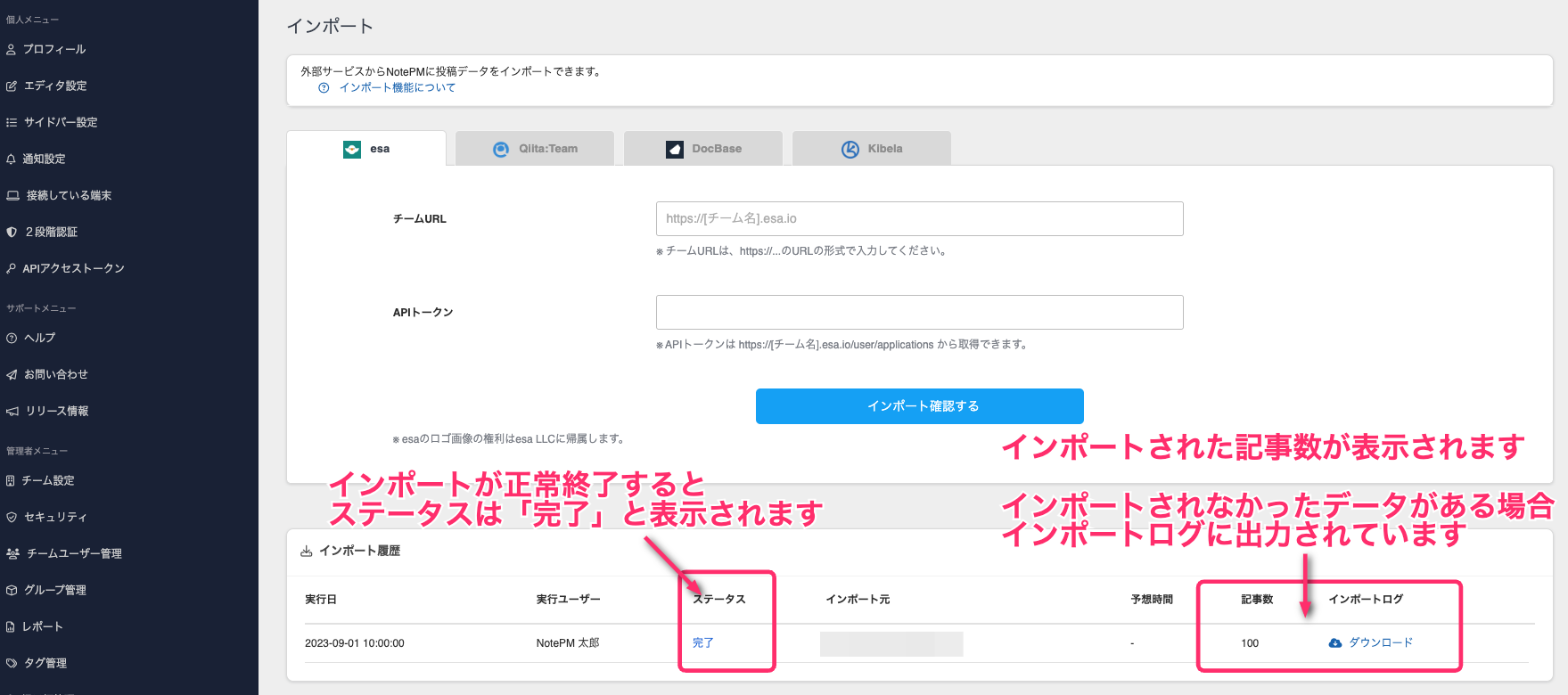1568x695 pixels.
Task: Open 通知設定 menu item
Action: (x=44, y=159)
